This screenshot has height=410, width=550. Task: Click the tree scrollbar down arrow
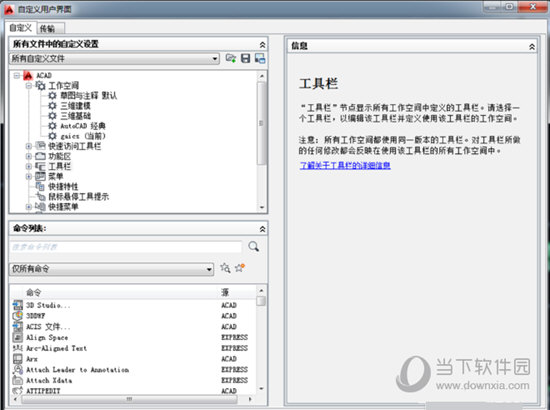(262, 207)
